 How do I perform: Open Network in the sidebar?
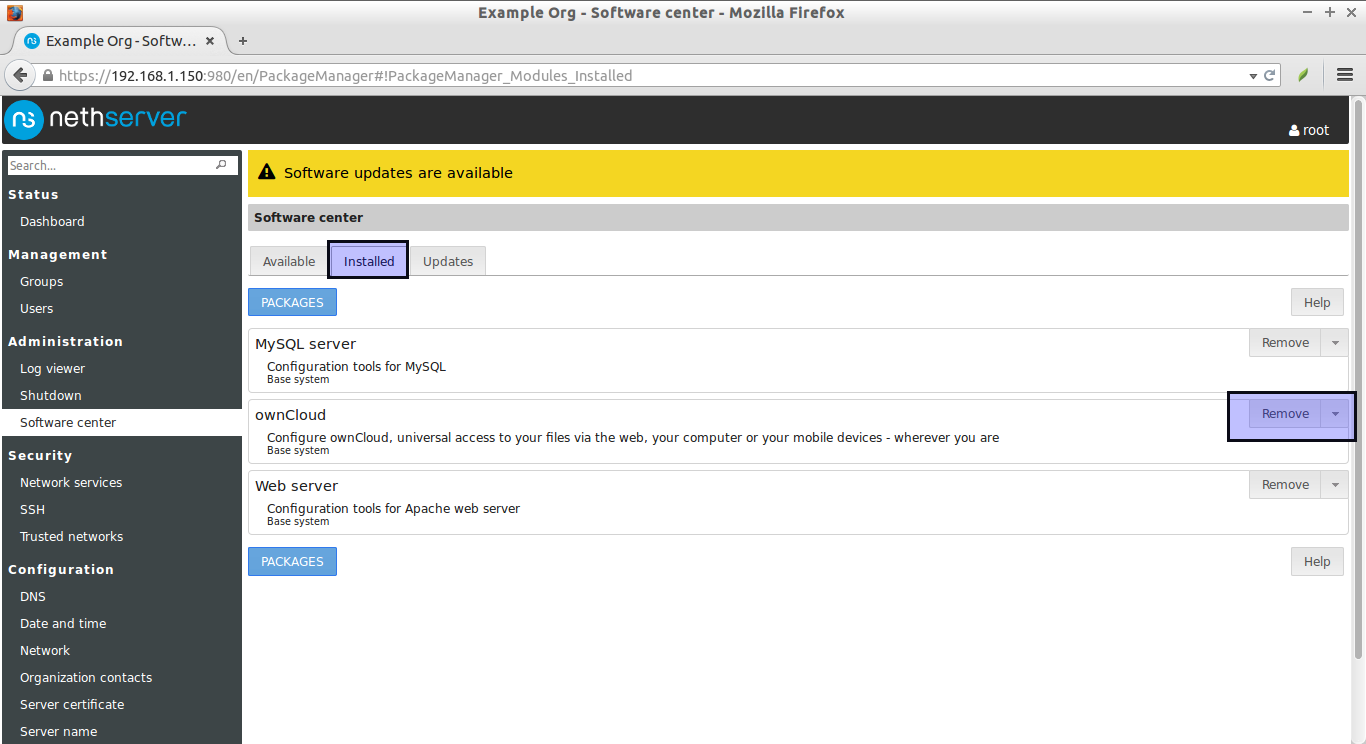[45, 651]
